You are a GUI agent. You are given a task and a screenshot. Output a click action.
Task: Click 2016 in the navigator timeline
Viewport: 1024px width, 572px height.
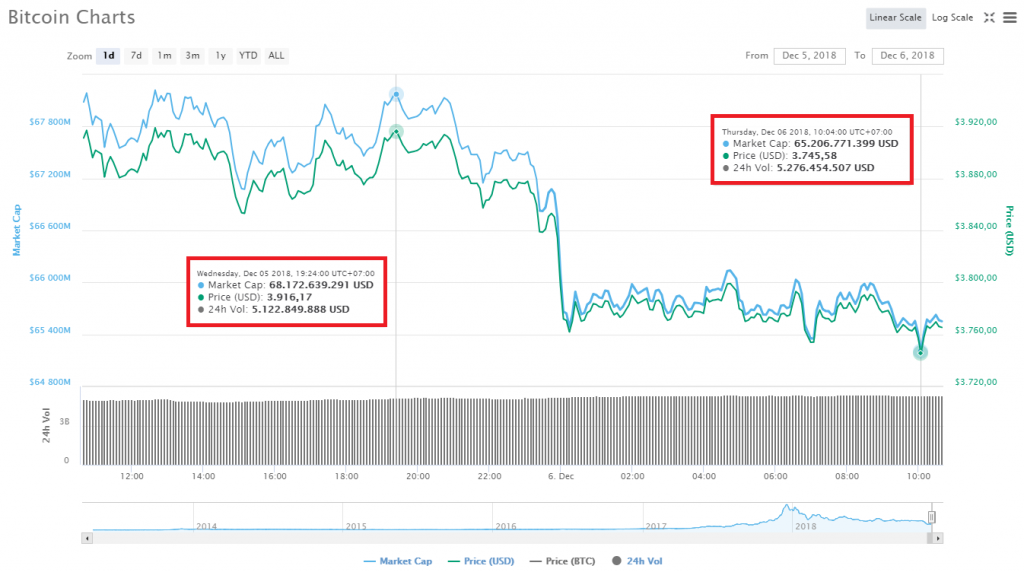505,526
